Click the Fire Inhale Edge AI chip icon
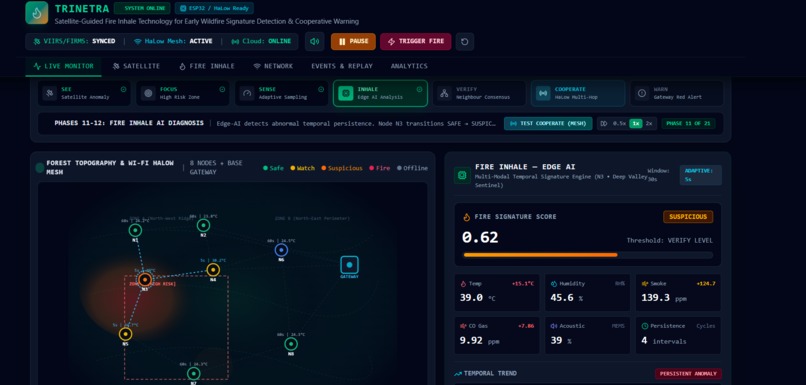 462,175
